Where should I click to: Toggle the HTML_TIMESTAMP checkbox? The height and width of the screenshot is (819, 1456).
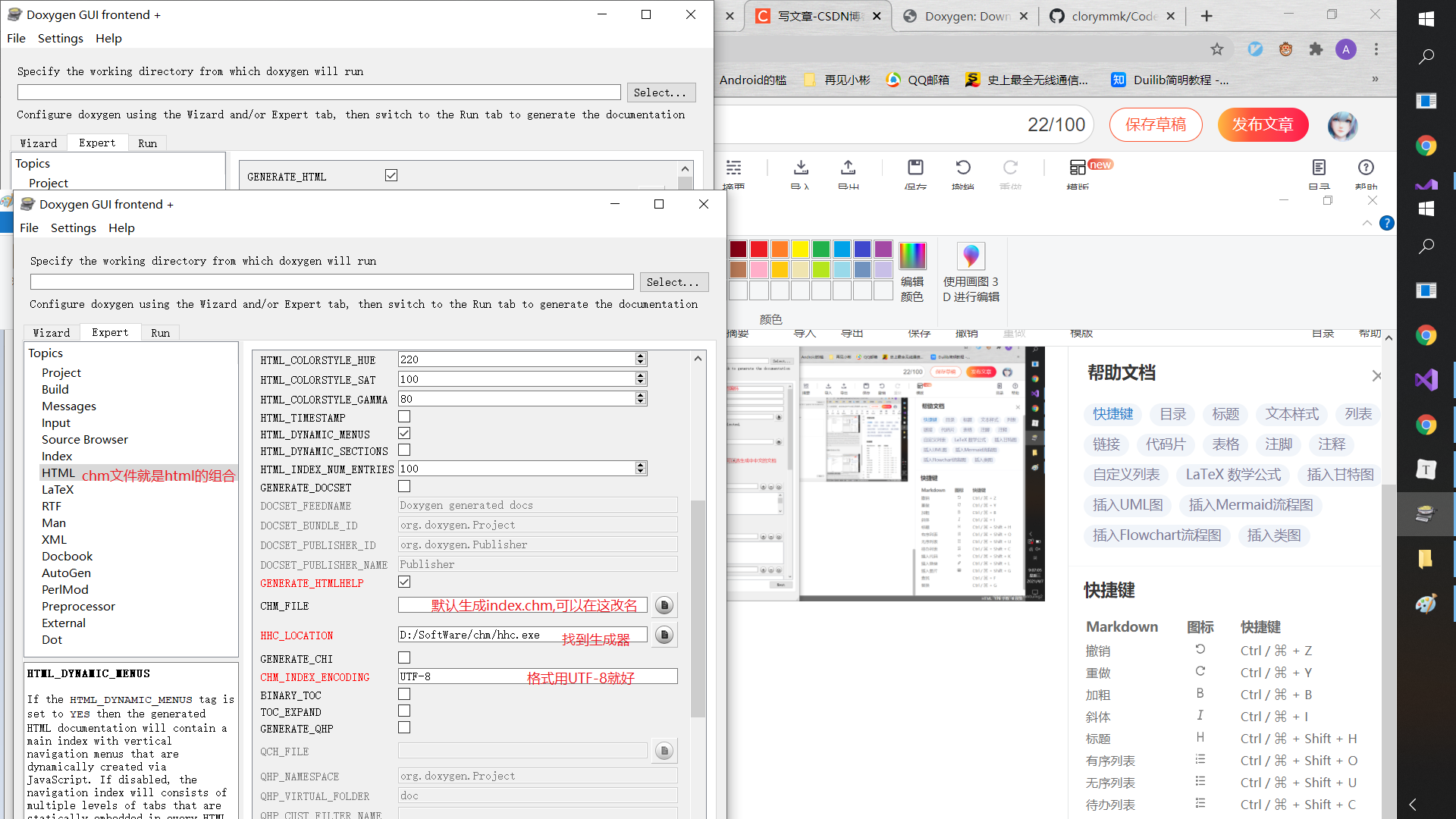pos(405,416)
